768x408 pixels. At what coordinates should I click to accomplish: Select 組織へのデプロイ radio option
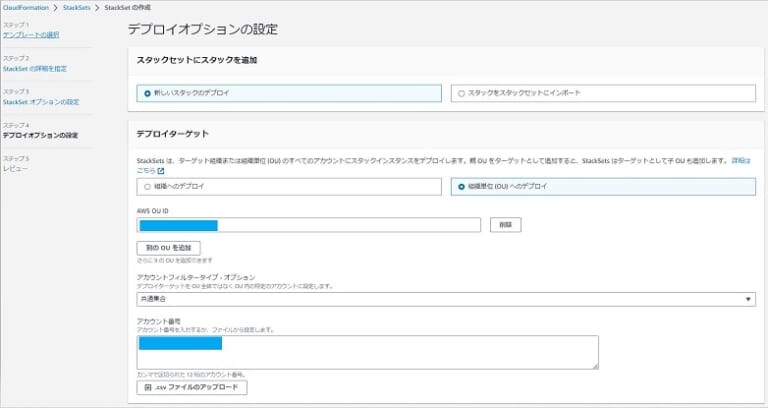(x=289, y=187)
